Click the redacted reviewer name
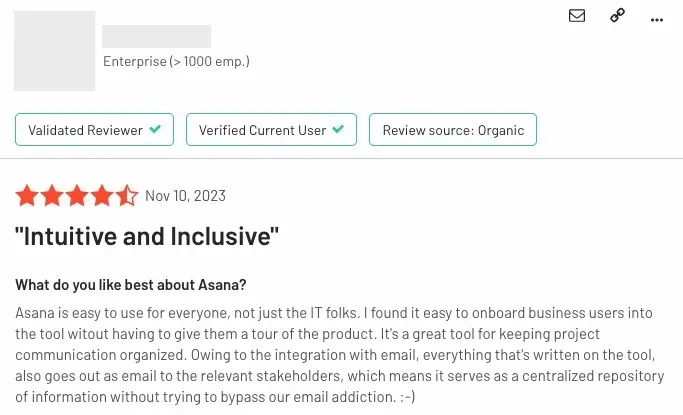The height and width of the screenshot is (415, 683). [156, 36]
